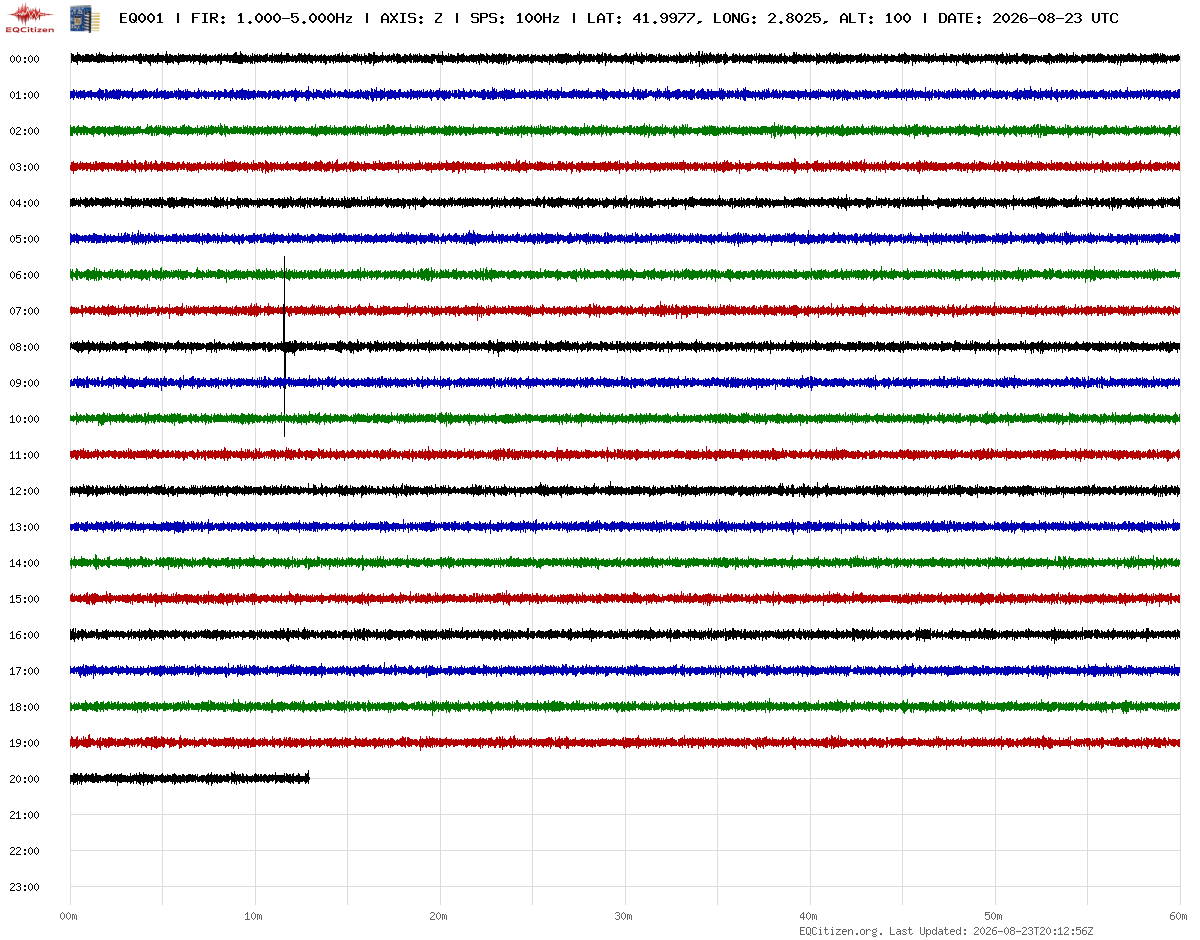Click the 07:00 hour label

tap(24, 311)
